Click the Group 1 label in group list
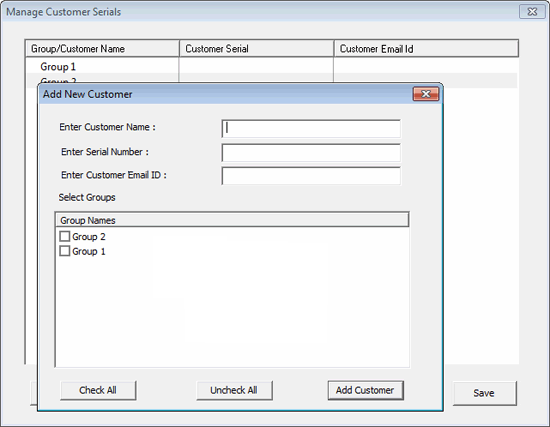Screen dimensions: 550x427 coord(89,252)
